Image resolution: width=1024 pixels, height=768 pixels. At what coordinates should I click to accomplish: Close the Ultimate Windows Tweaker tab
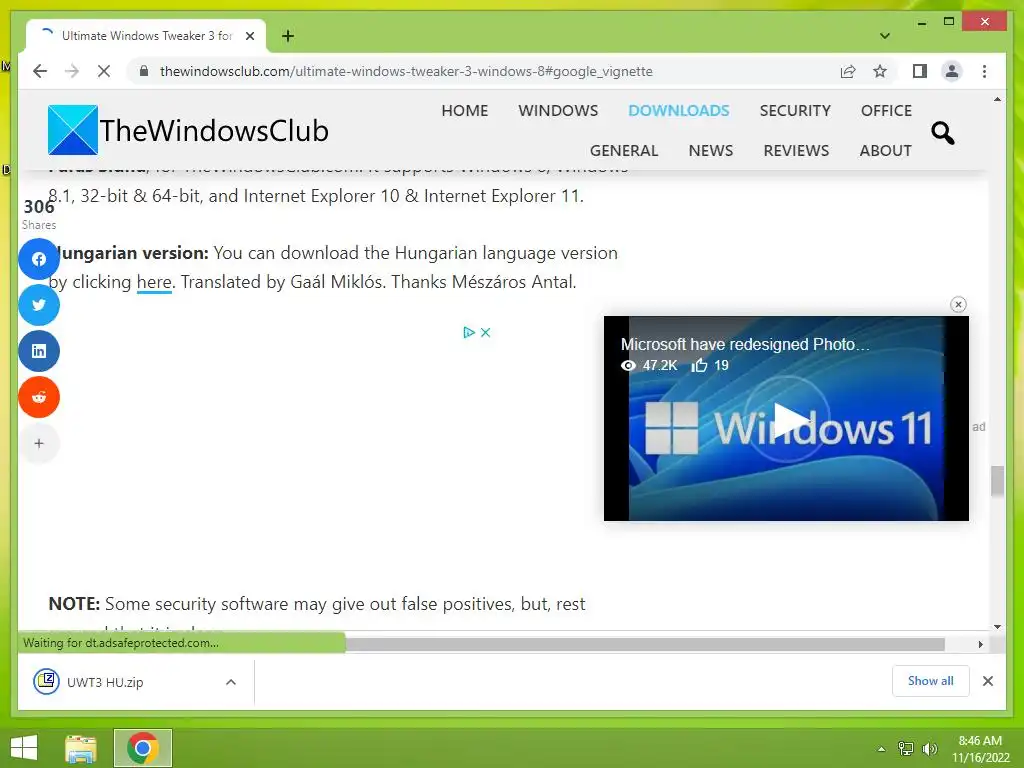click(250, 36)
